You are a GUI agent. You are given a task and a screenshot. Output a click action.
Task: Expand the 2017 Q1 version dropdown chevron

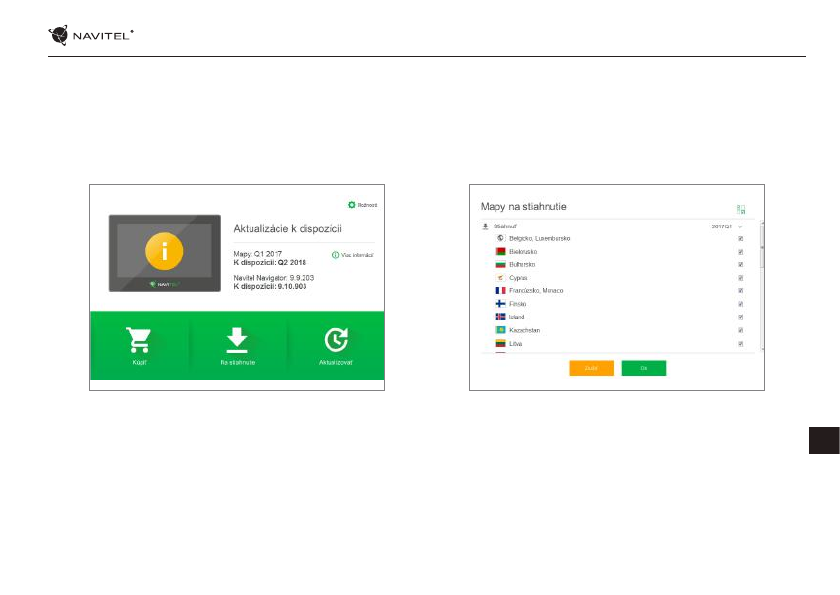click(x=740, y=227)
